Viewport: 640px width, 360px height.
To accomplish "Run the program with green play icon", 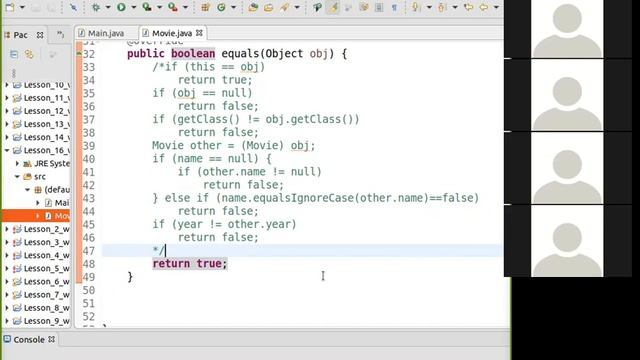I will [121, 7].
